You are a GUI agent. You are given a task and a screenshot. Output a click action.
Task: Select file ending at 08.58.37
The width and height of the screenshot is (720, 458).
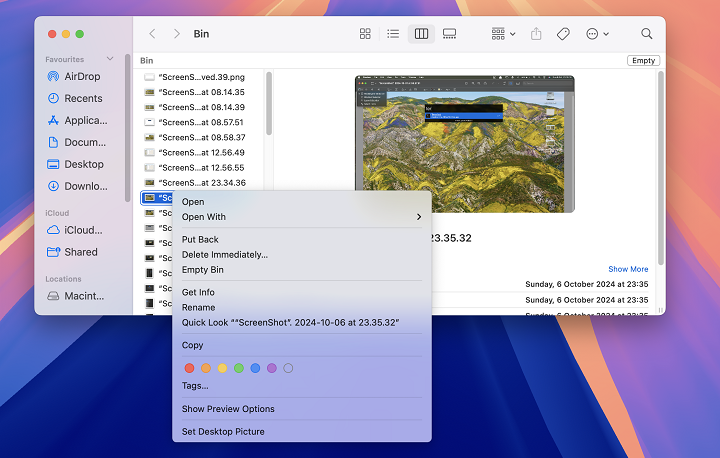(x=201, y=137)
